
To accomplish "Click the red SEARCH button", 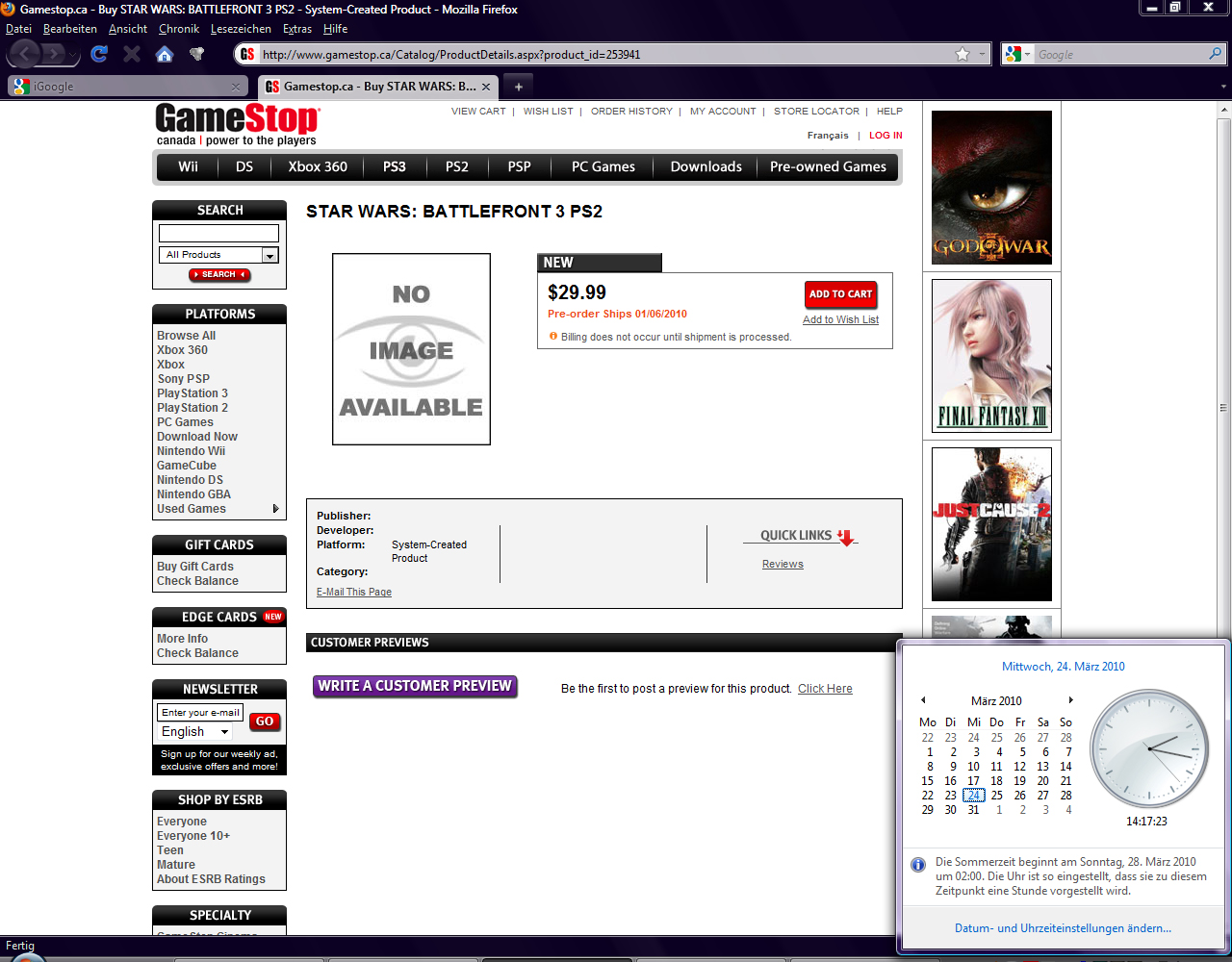I will coord(219,275).
